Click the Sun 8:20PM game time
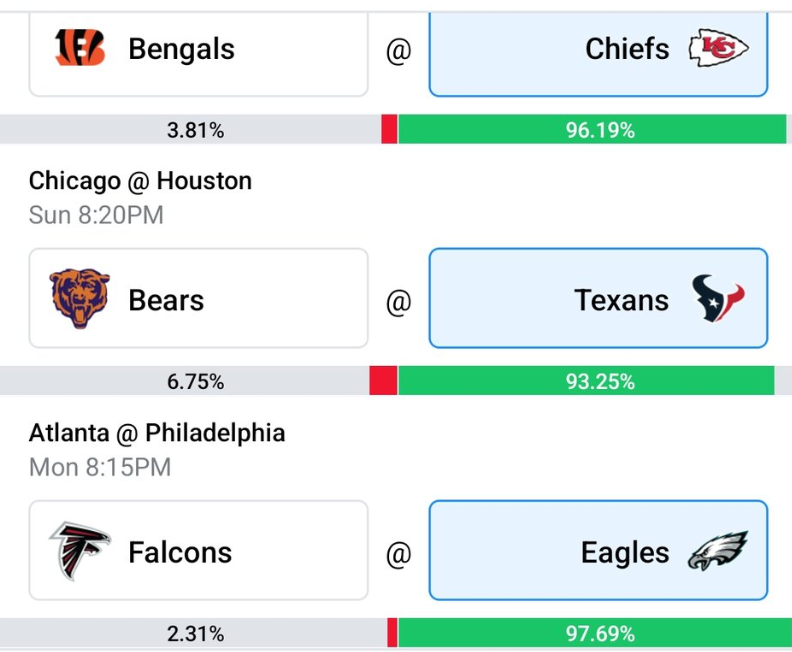This screenshot has width=792, height=652. (96, 215)
